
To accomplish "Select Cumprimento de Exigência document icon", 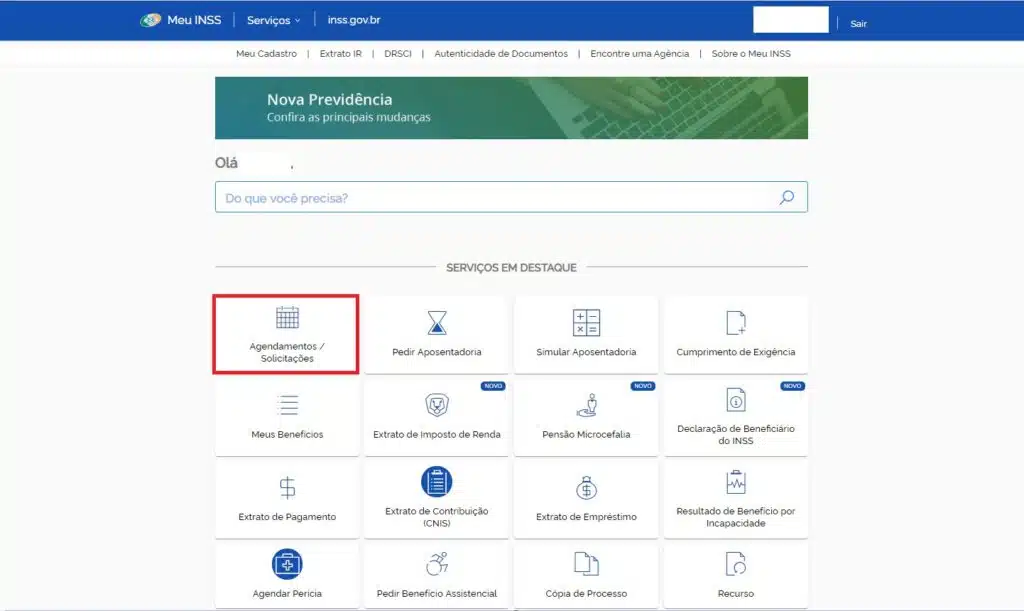I will [735, 322].
